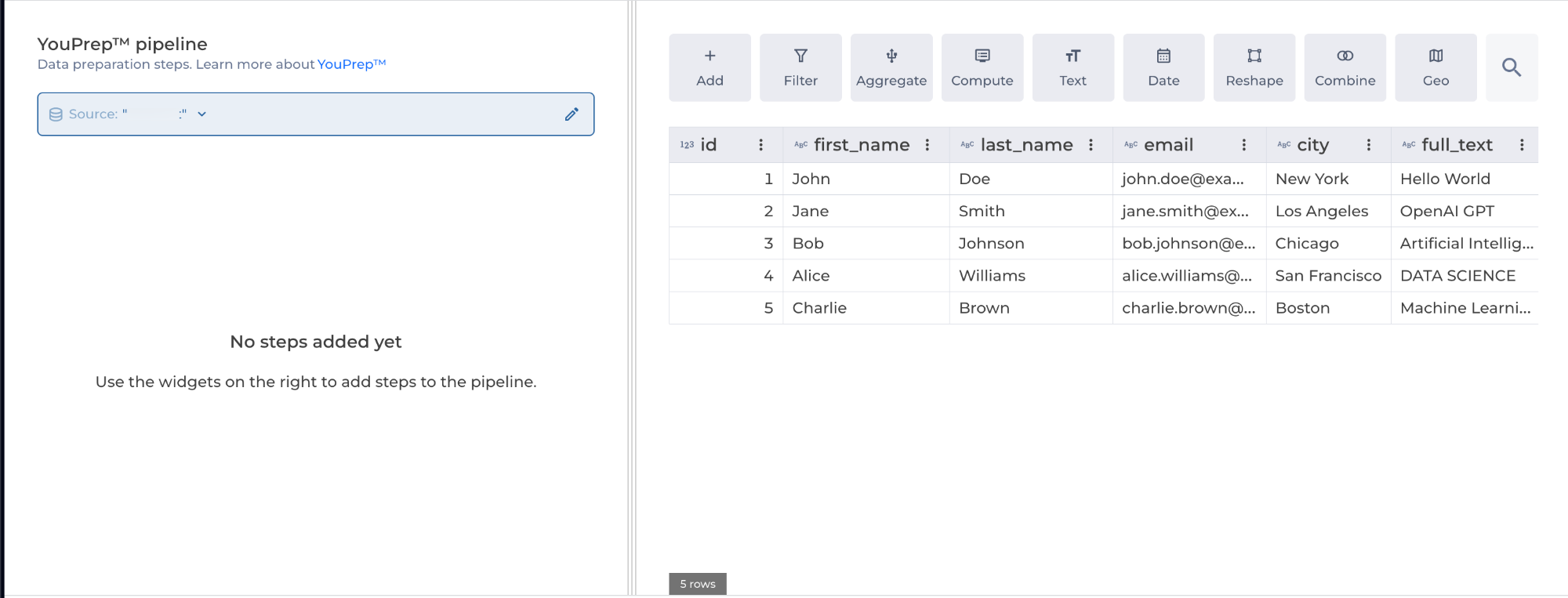The height and width of the screenshot is (598, 1568).
Task: Open the Reshape widget
Action: coord(1254,67)
